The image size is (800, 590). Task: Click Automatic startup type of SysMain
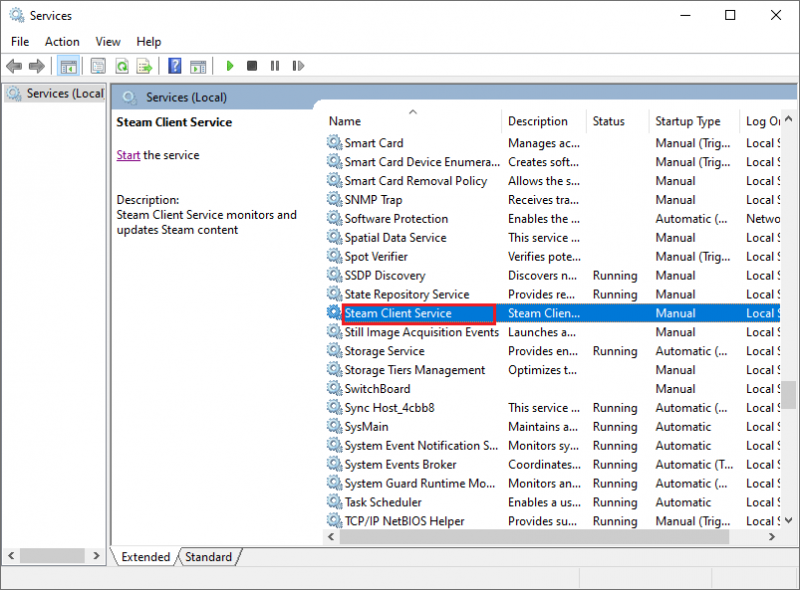click(x=683, y=426)
